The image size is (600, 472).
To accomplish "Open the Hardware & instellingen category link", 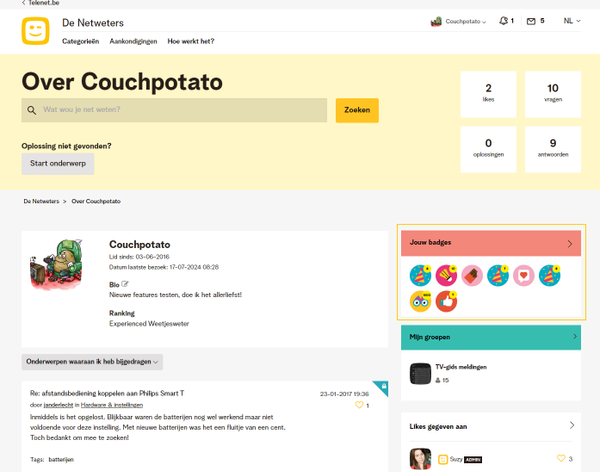I will (x=112, y=405).
